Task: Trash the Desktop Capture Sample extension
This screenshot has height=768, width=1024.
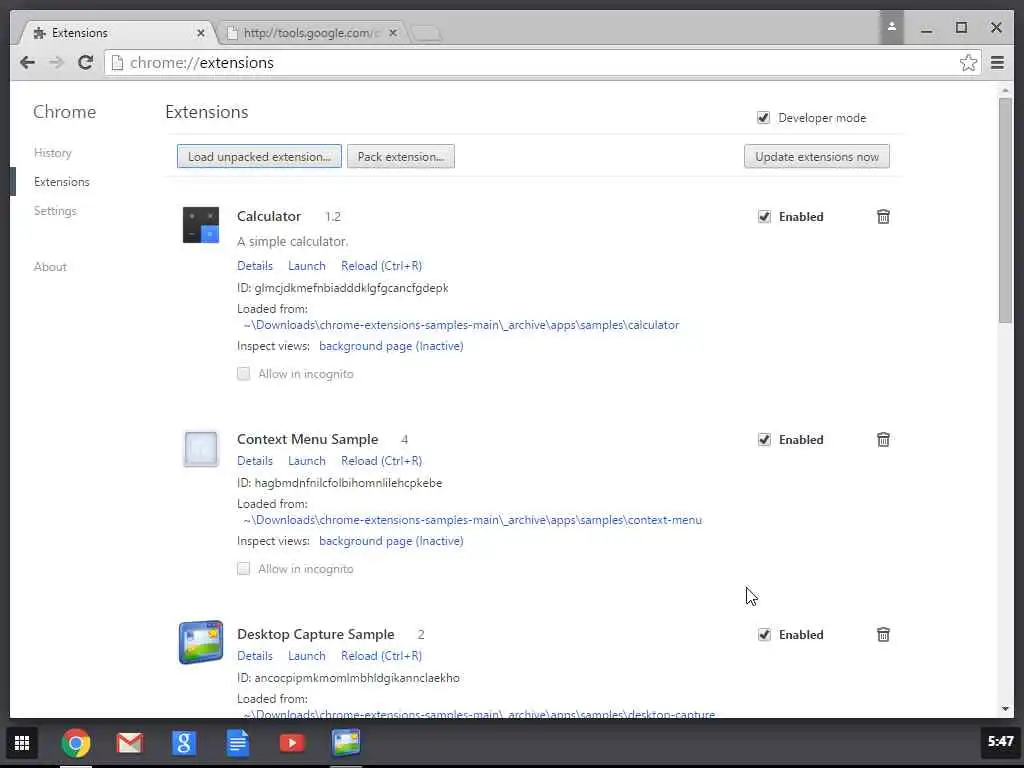Action: coord(883,635)
